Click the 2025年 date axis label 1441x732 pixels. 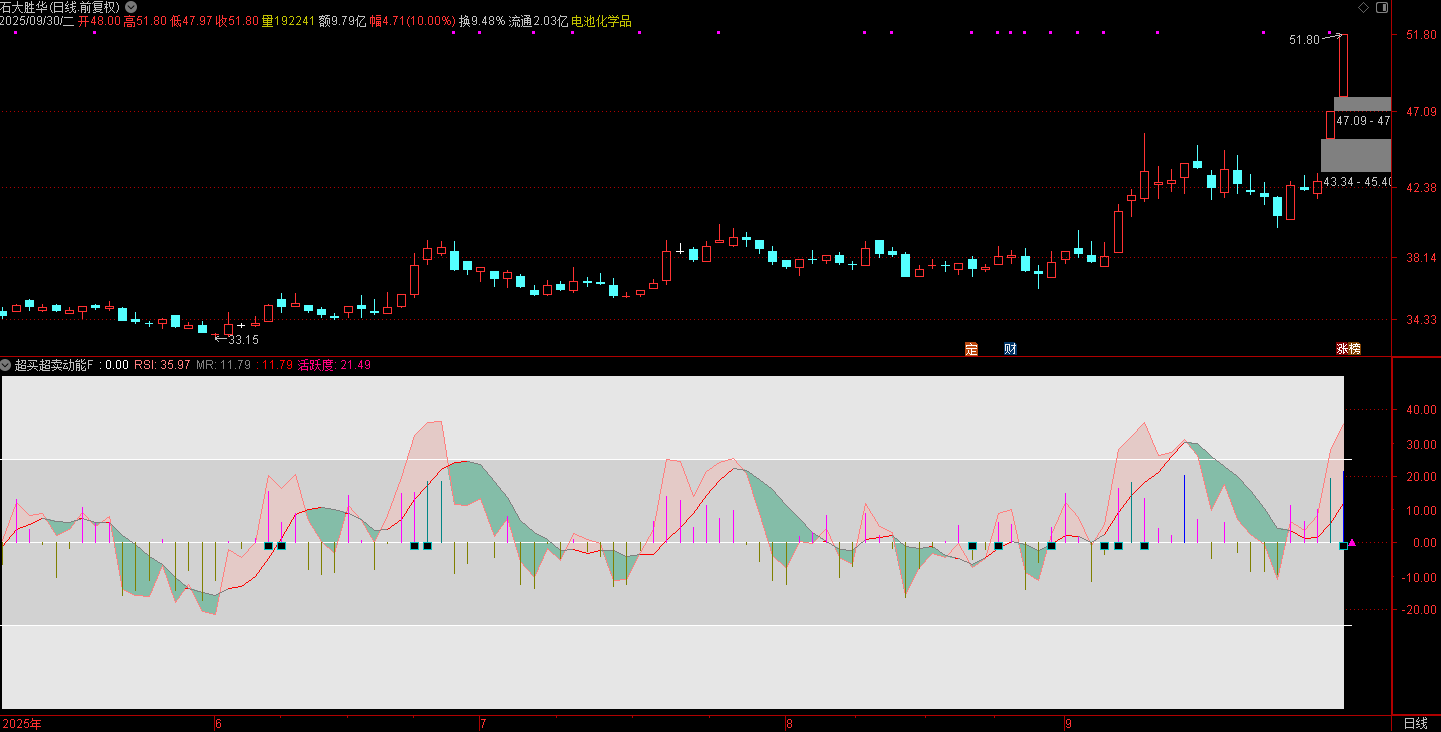click(22, 723)
